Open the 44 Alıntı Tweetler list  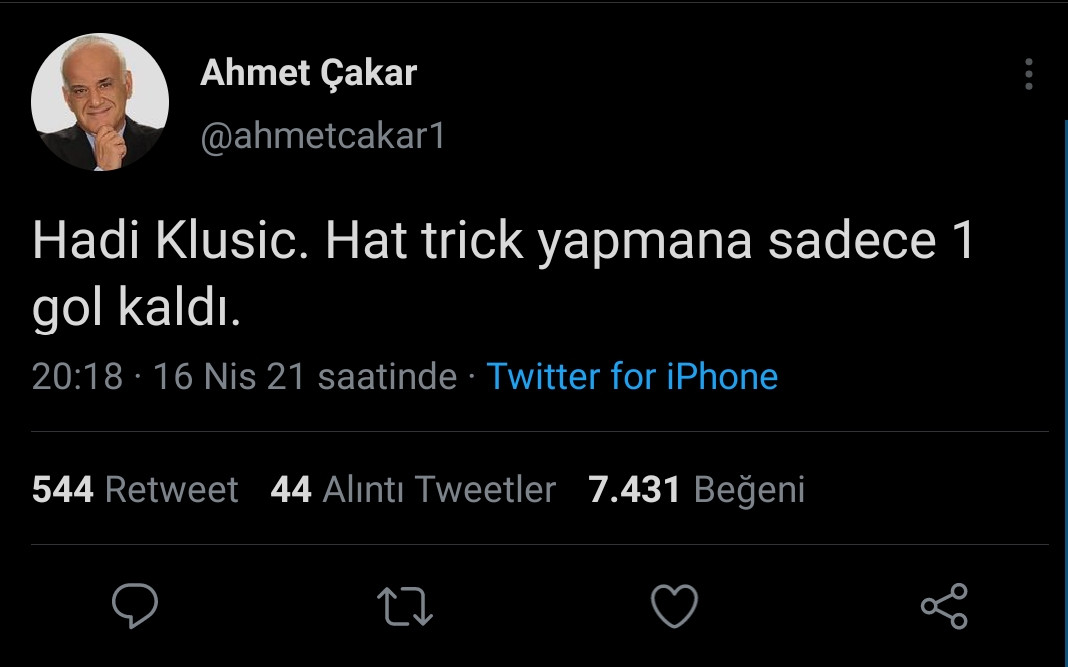click(414, 489)
